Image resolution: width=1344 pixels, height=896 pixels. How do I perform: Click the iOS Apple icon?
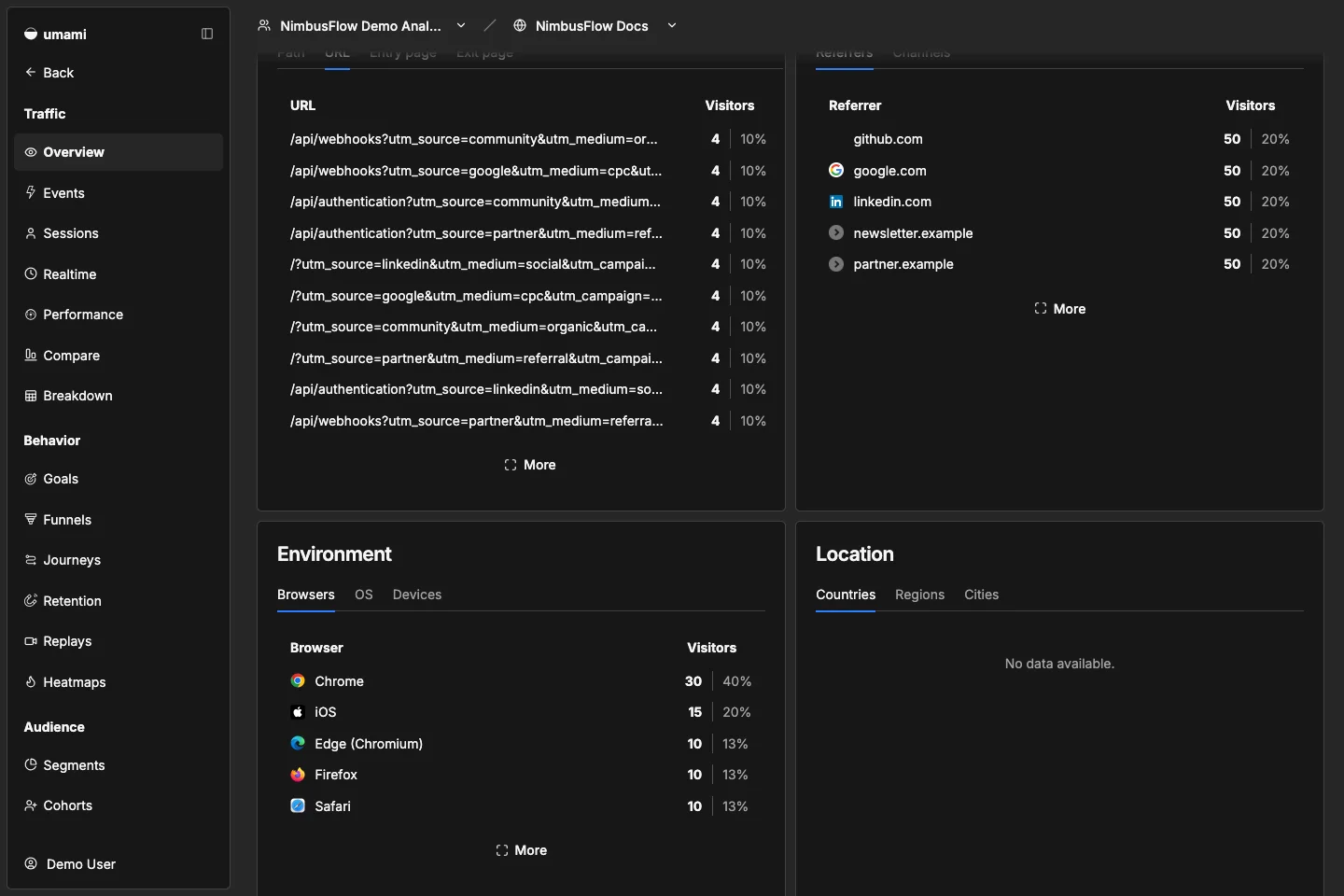point(298,712)
